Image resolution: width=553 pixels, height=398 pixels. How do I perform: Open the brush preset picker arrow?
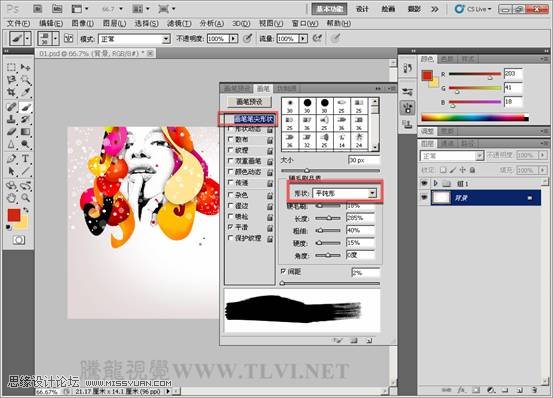coord(55,38)
